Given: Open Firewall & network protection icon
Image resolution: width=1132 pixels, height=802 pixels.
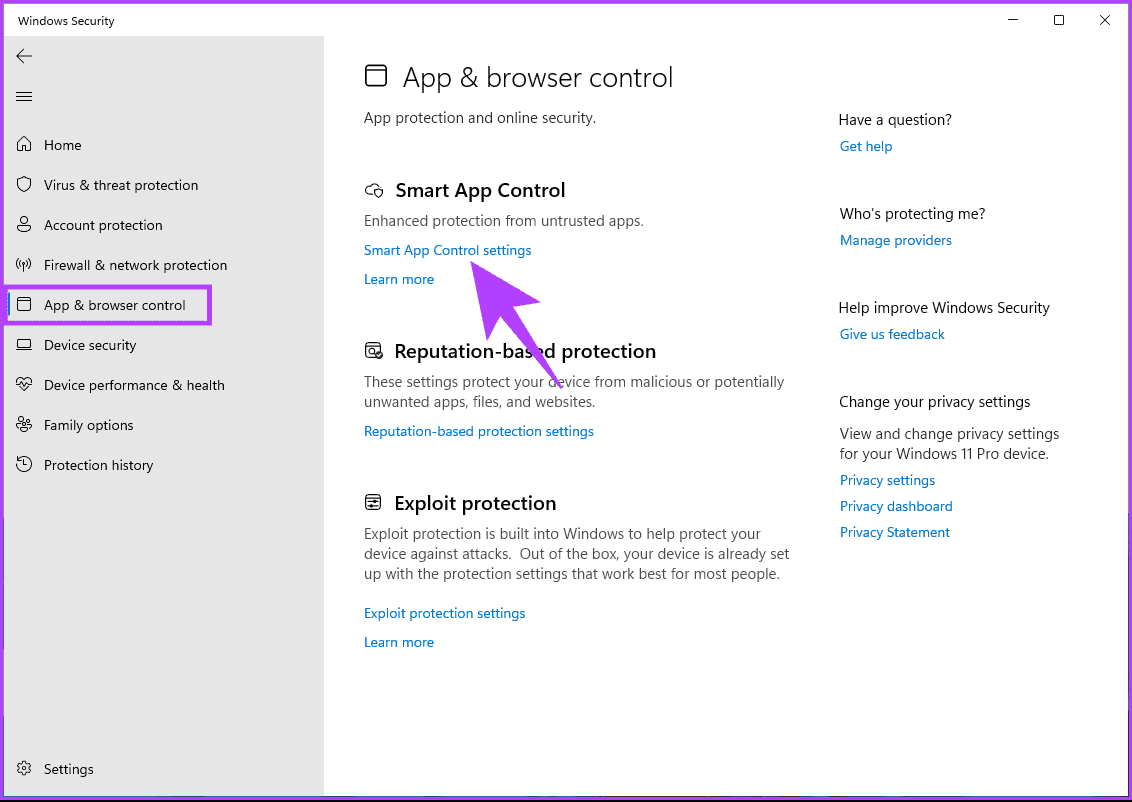Looking at the screenshot, I should pyautogui.click(x=24, y=265).
